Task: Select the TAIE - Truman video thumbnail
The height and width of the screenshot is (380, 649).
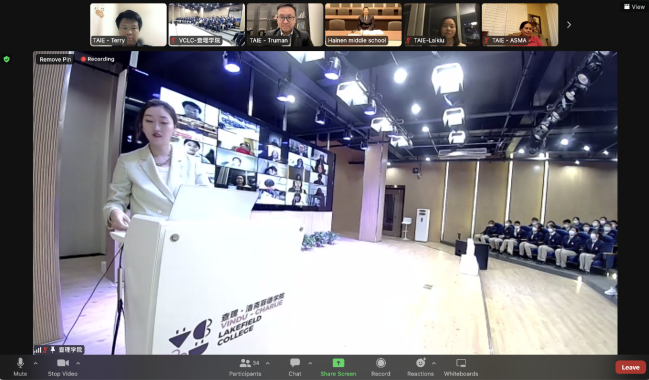Action: pos(285,24)
